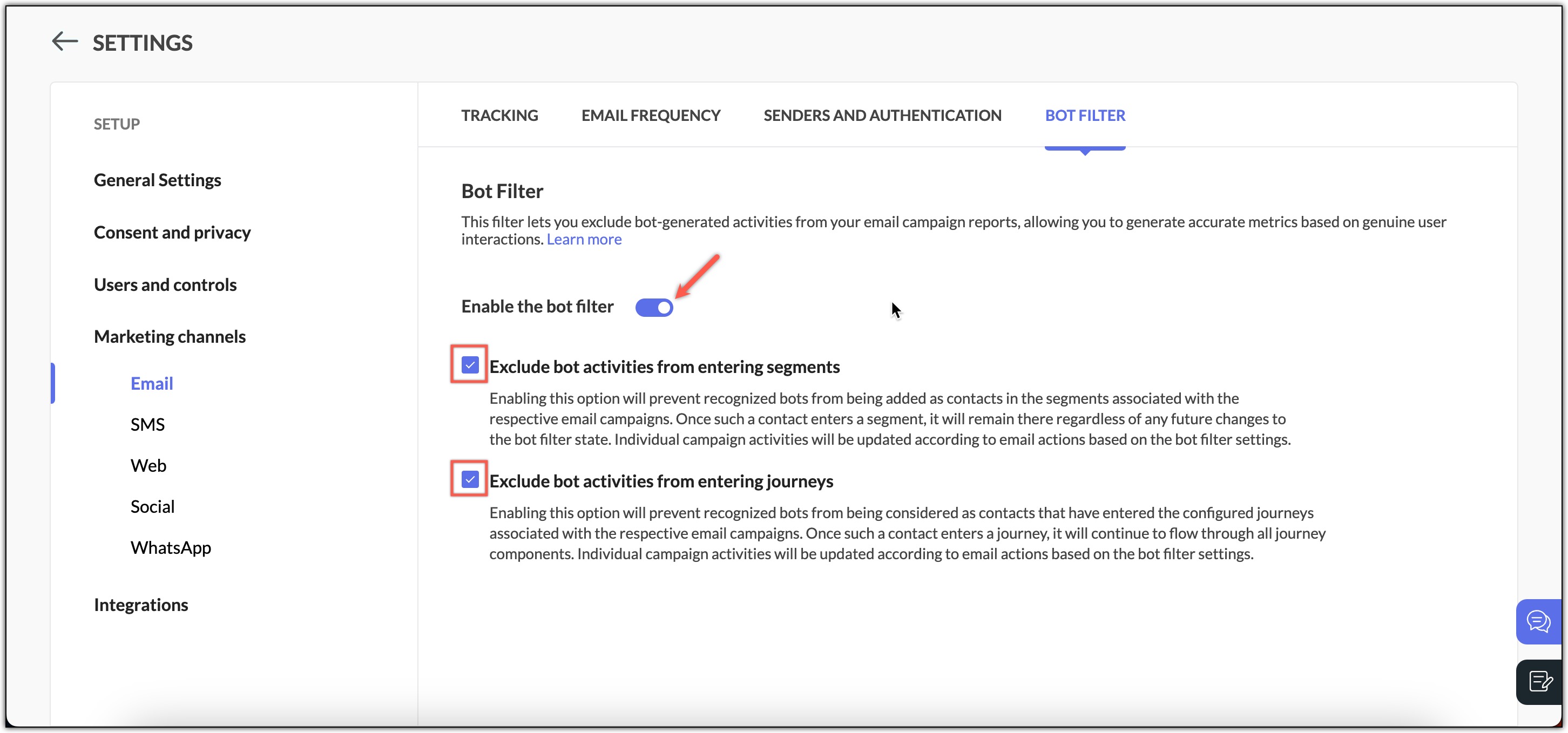
Task: Select SMS under Marketing channels
Action: click(x=148, y=424)
